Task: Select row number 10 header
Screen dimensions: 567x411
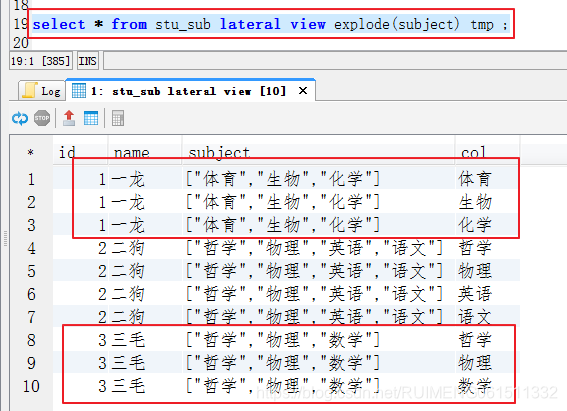Action: click(x=31, y=386)
